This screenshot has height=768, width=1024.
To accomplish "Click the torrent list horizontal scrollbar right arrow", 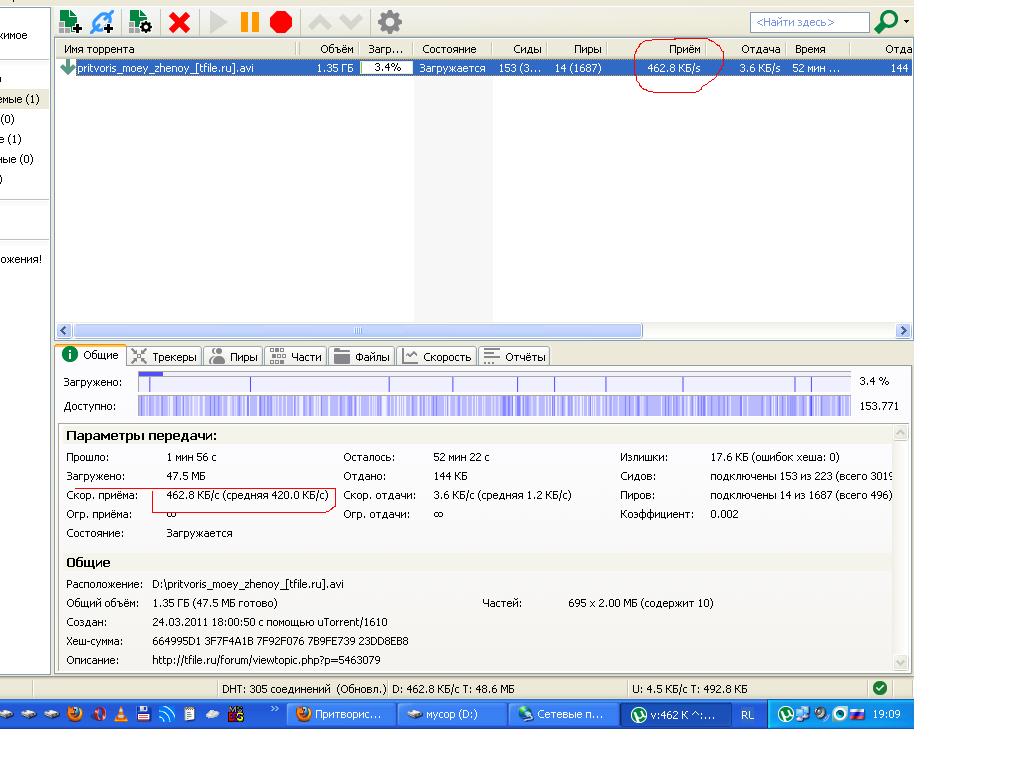I will (904, 331).
